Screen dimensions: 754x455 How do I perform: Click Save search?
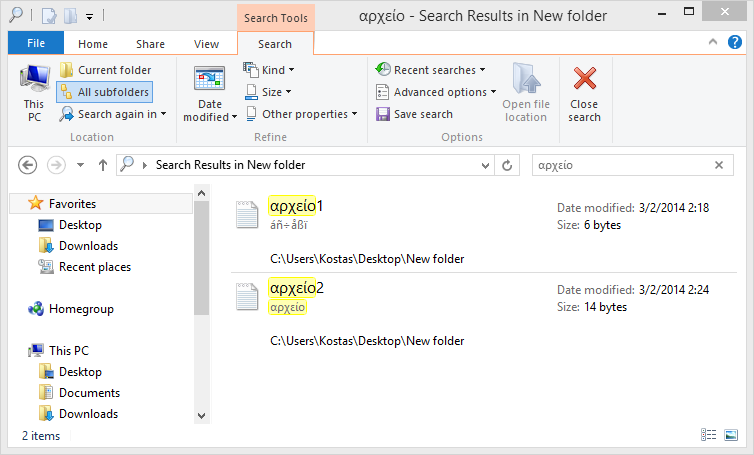click(x=414, y=114)
